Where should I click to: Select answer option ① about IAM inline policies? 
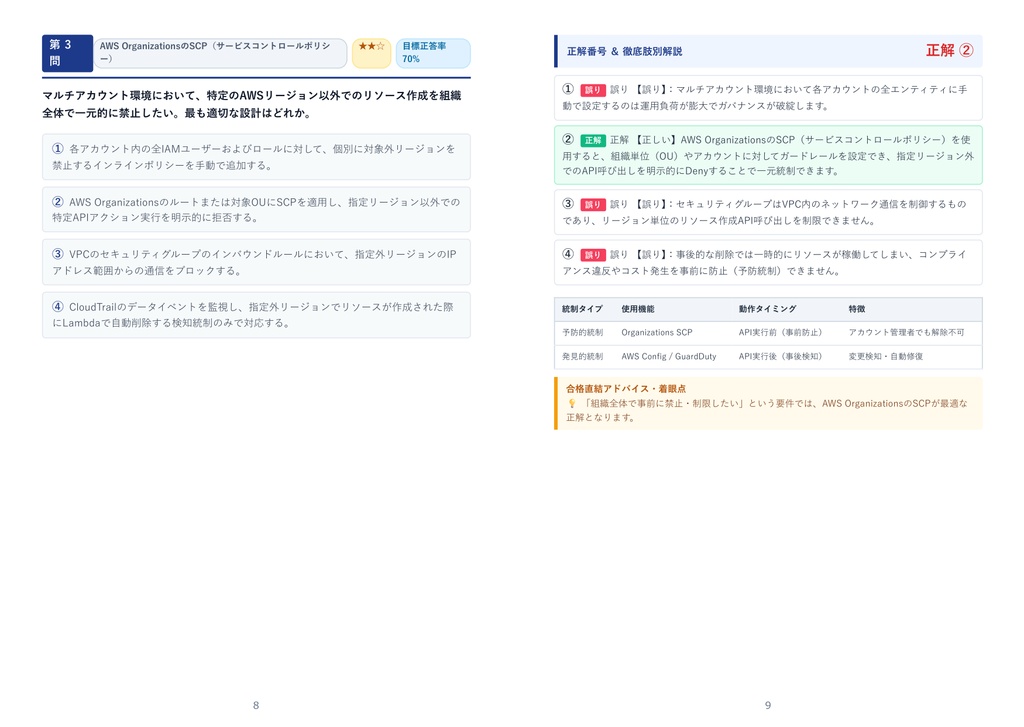(256, 157)
